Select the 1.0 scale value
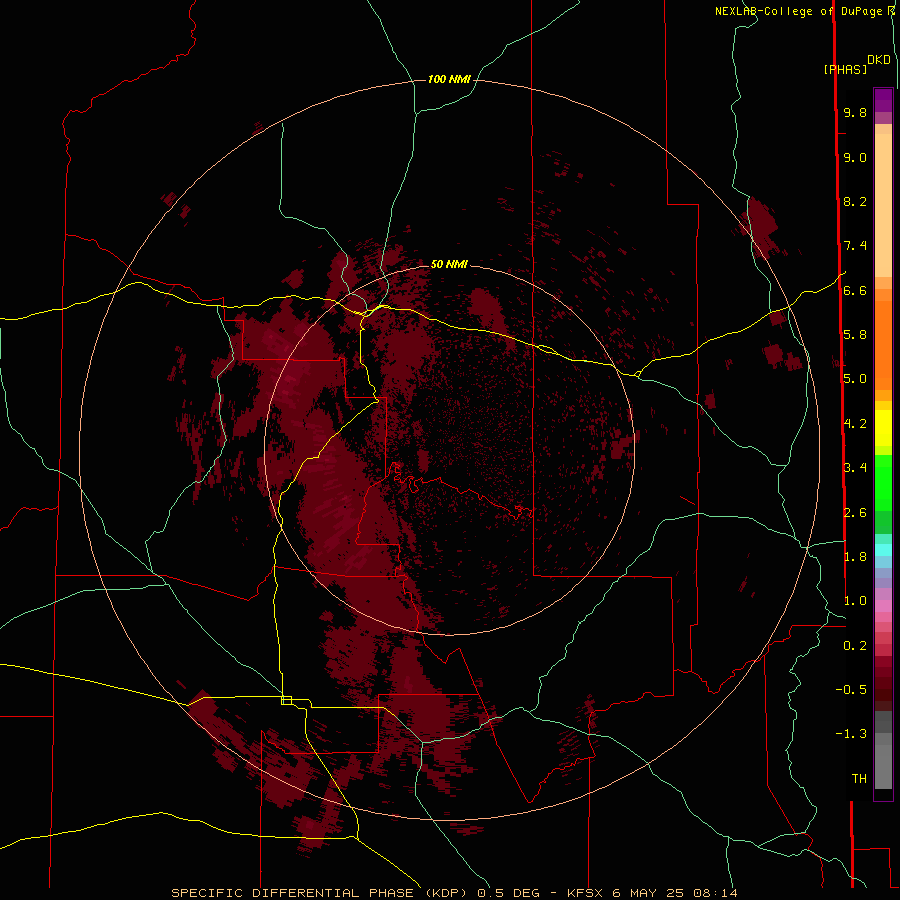 pos(855,601)
